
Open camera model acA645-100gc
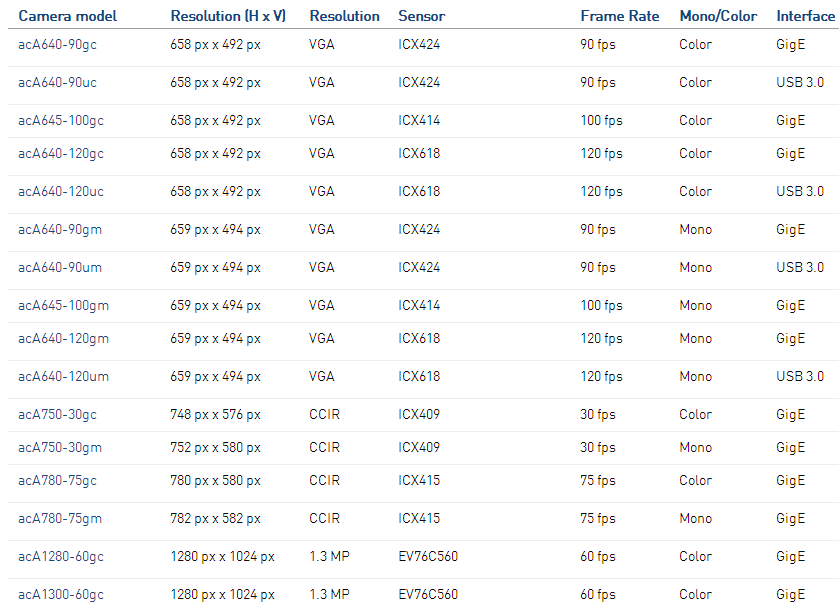point(61,121)
